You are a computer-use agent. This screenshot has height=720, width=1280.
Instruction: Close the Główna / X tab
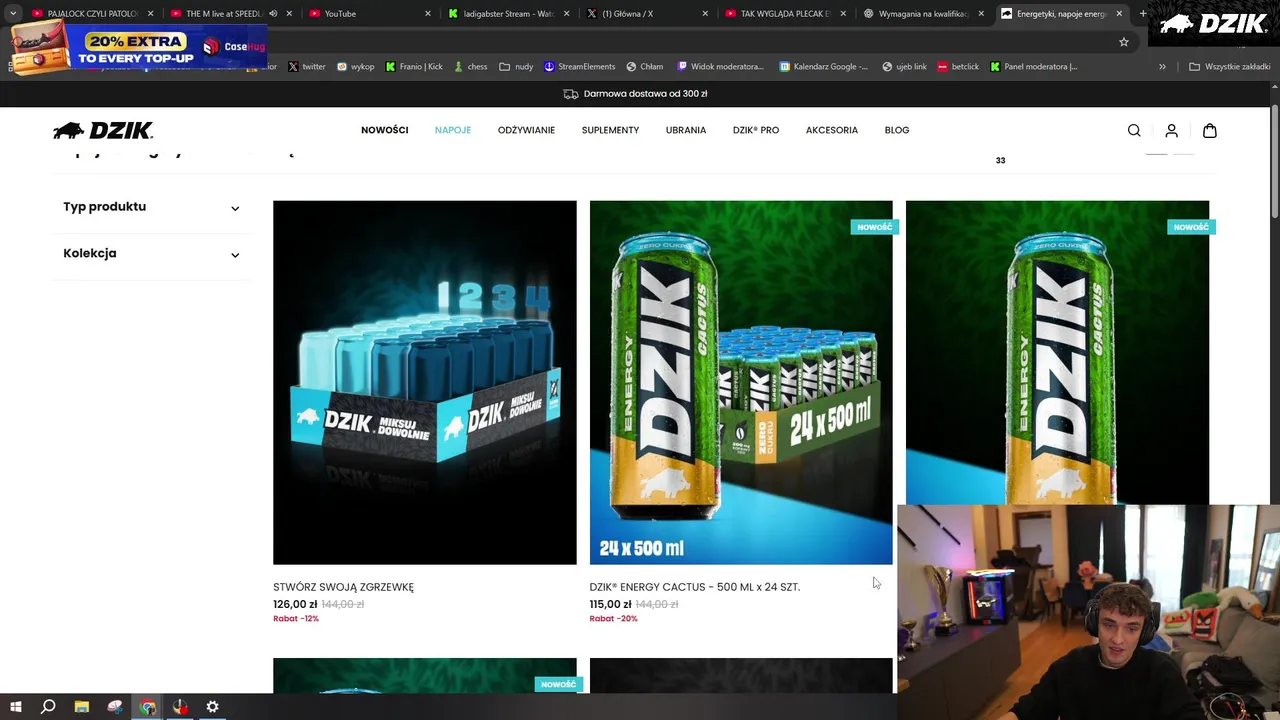(705, 14)
